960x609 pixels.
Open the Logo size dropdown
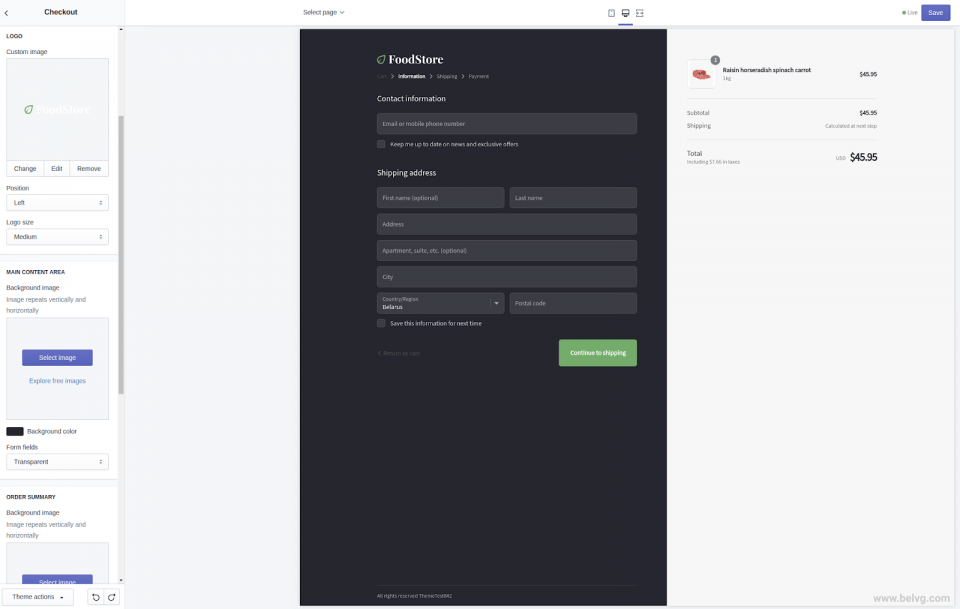click(58, 237)
